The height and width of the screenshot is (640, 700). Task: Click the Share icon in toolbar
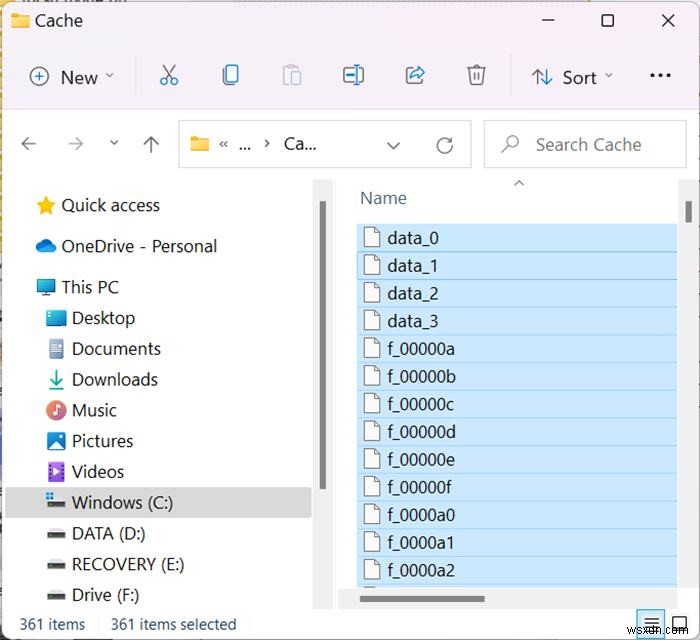415,75
